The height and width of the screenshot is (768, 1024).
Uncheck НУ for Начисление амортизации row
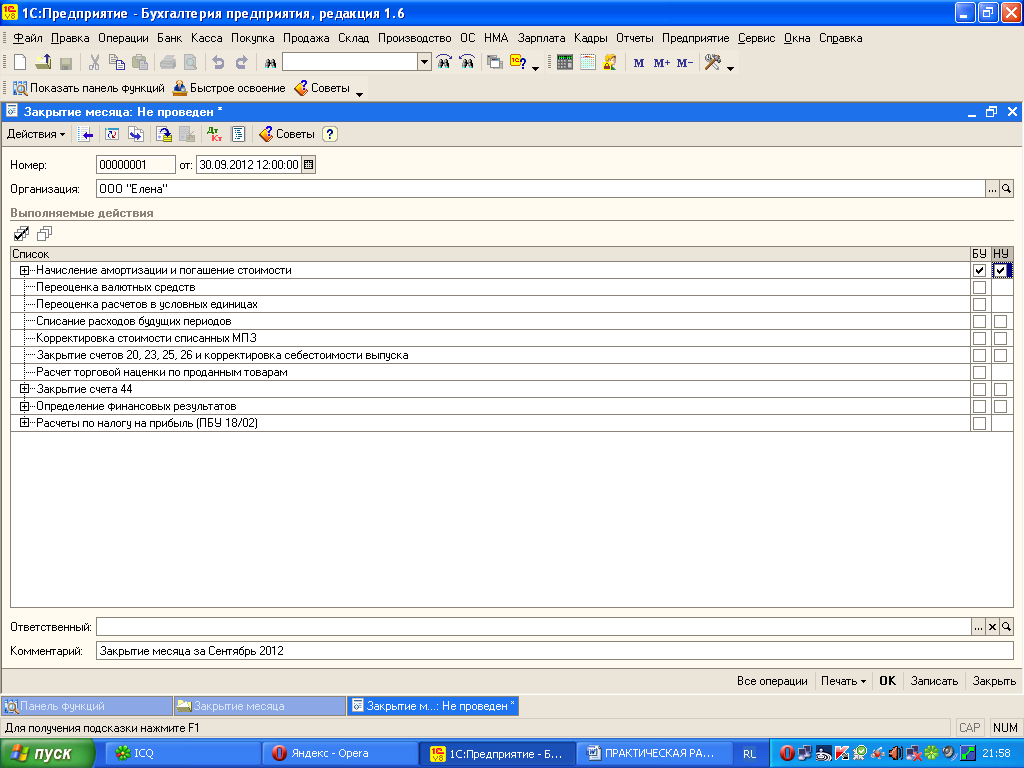pyautogui.click(x=1000, y=270)
